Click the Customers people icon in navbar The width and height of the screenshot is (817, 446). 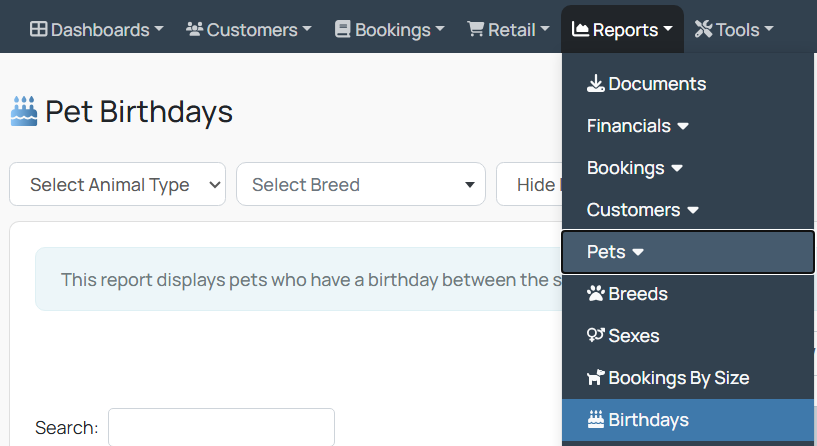coord(194,29)
